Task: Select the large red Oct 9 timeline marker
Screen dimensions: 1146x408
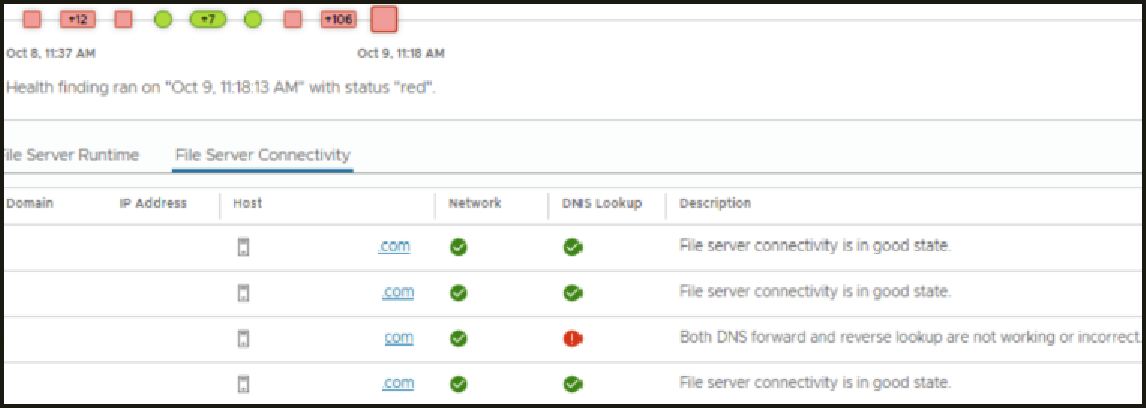Action: [384, 19]
